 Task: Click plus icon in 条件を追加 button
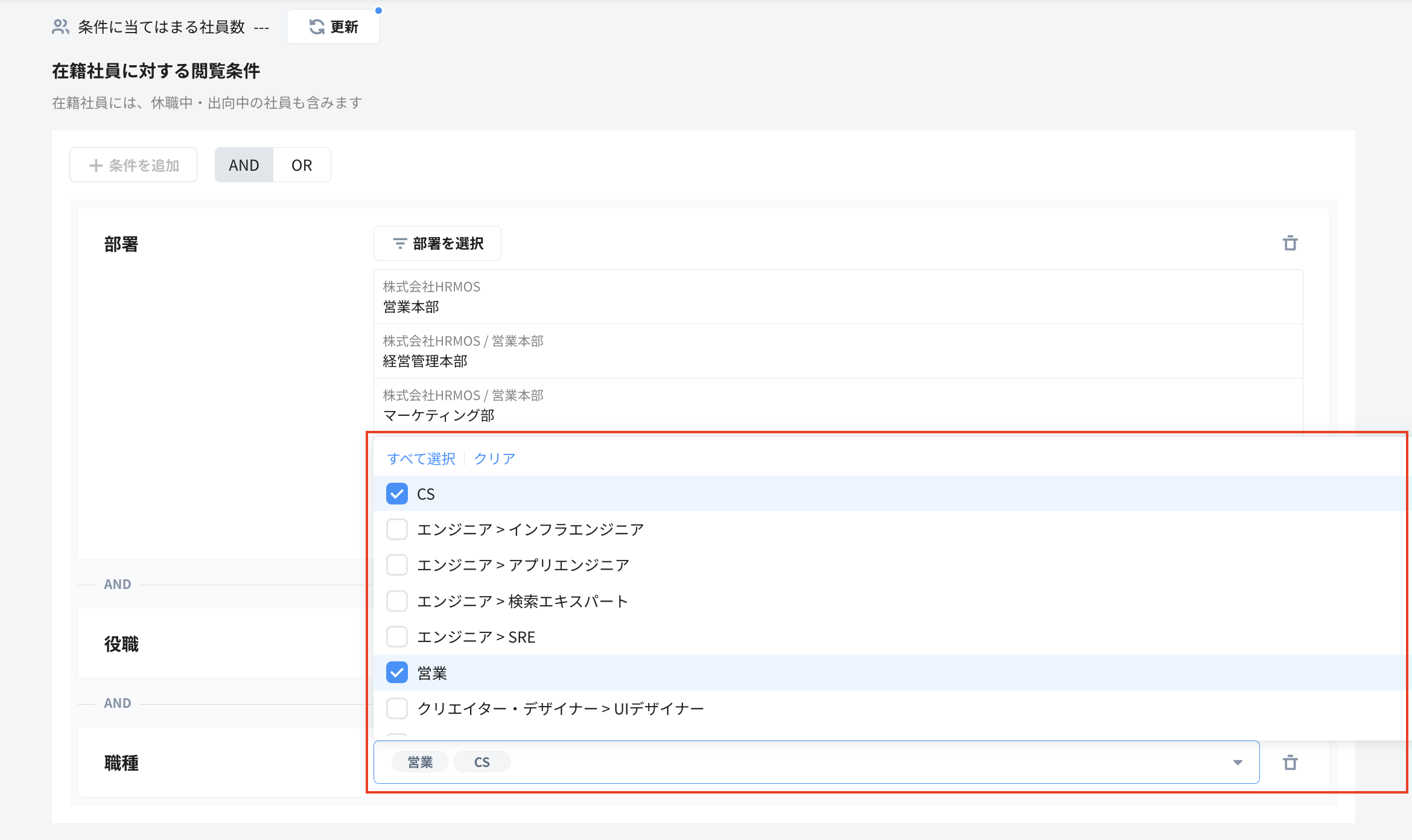tap(96, 165)
